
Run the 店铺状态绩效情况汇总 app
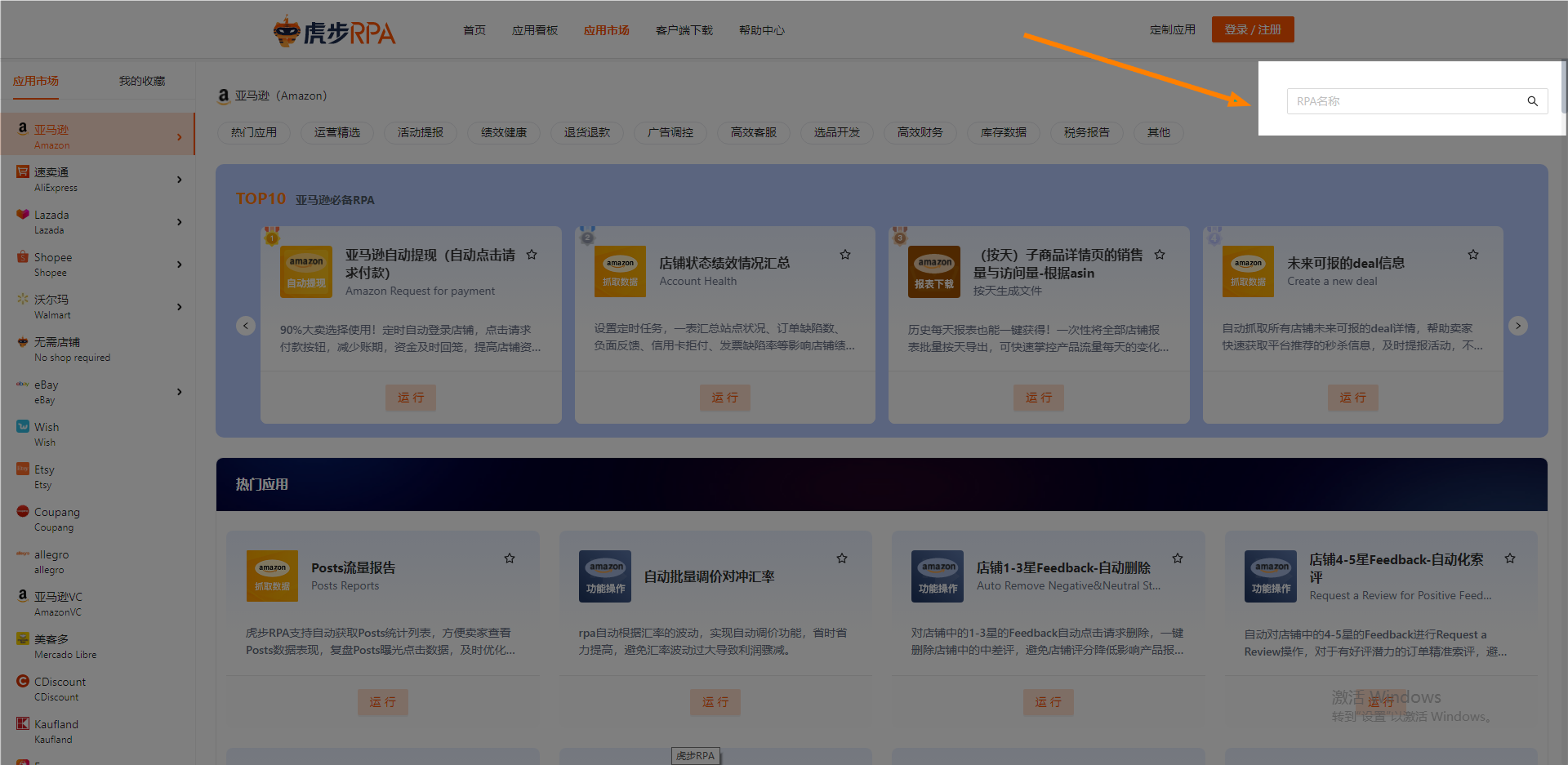click(724, 398)
